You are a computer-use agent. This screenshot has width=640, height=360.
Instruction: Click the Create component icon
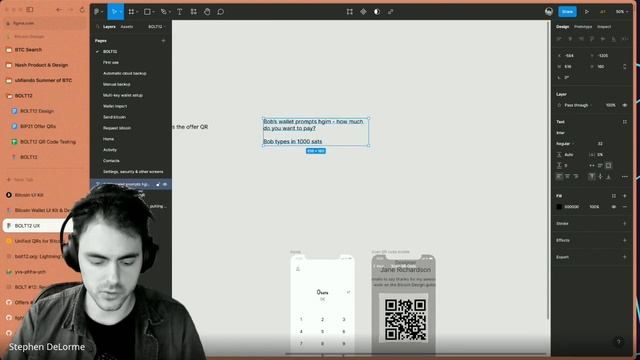click(363, 12)
